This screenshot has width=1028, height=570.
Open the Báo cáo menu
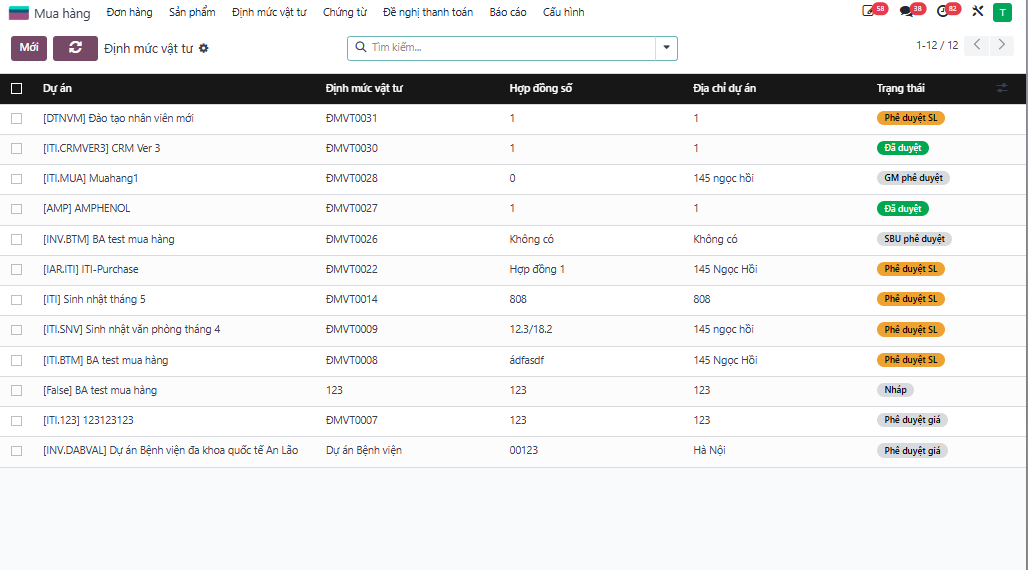tap(508, 12)
